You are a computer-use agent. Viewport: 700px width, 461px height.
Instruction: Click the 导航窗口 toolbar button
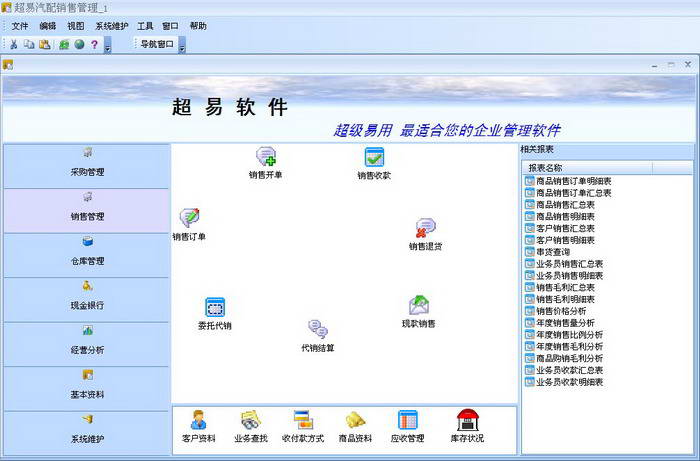(157, 44)
